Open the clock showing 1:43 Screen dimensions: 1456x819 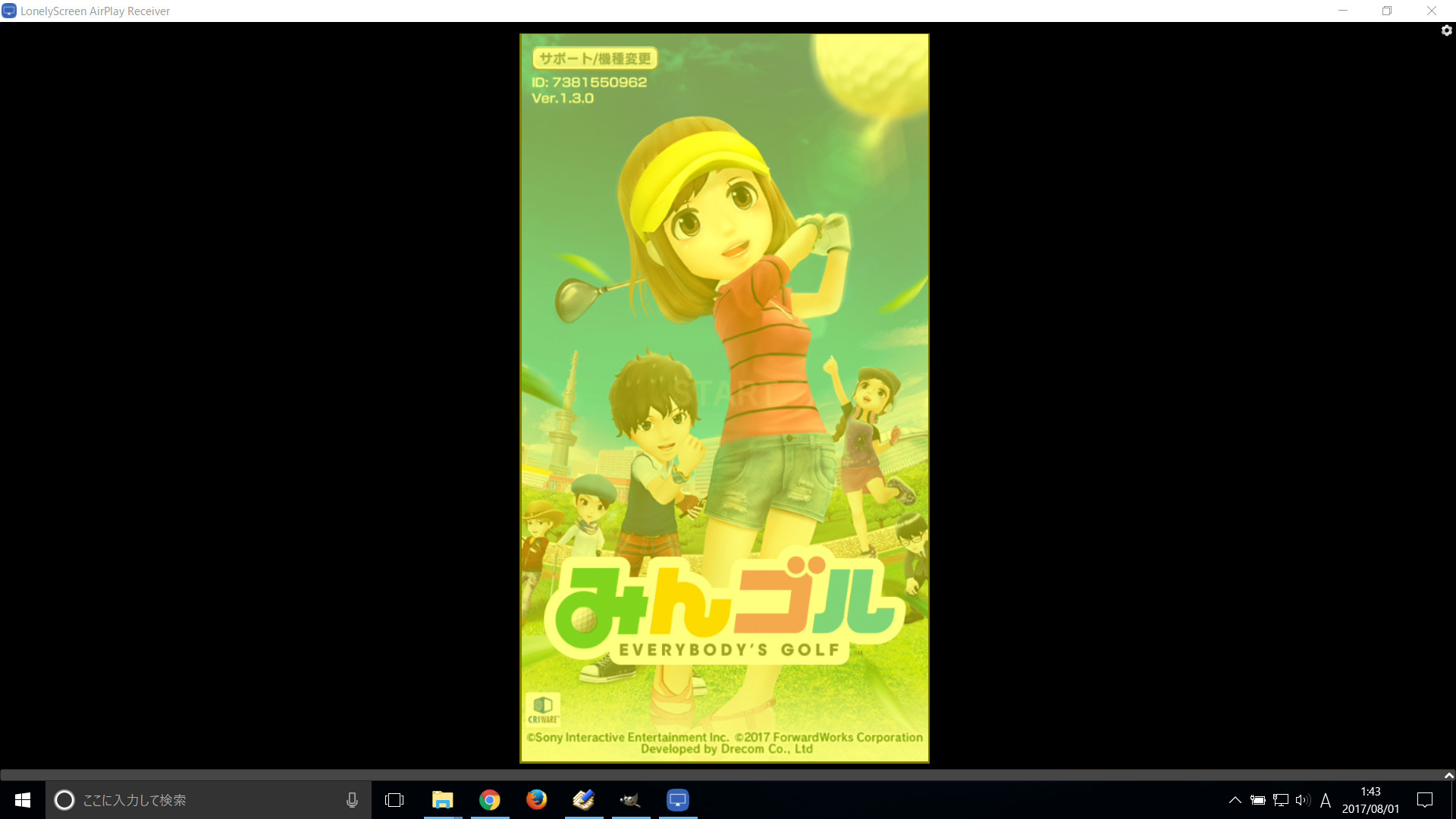[x=1370, y=800]
